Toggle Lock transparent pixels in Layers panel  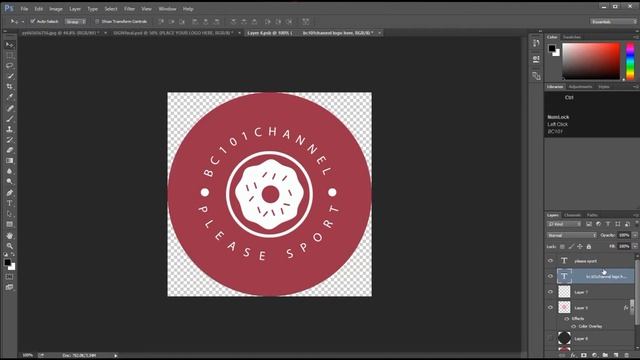click(562, 247)
